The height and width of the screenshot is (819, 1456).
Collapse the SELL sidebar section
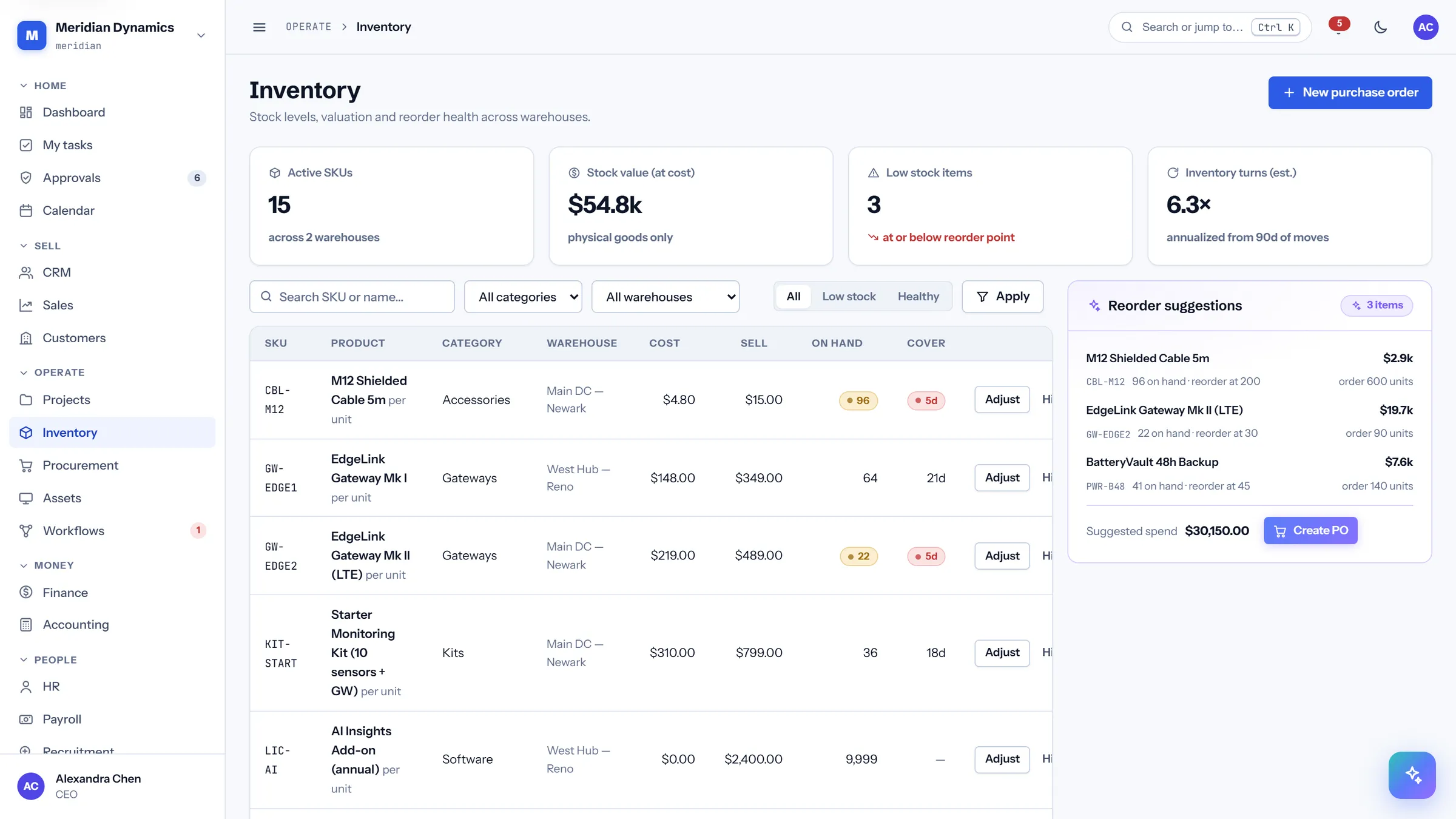click(41, 246)
